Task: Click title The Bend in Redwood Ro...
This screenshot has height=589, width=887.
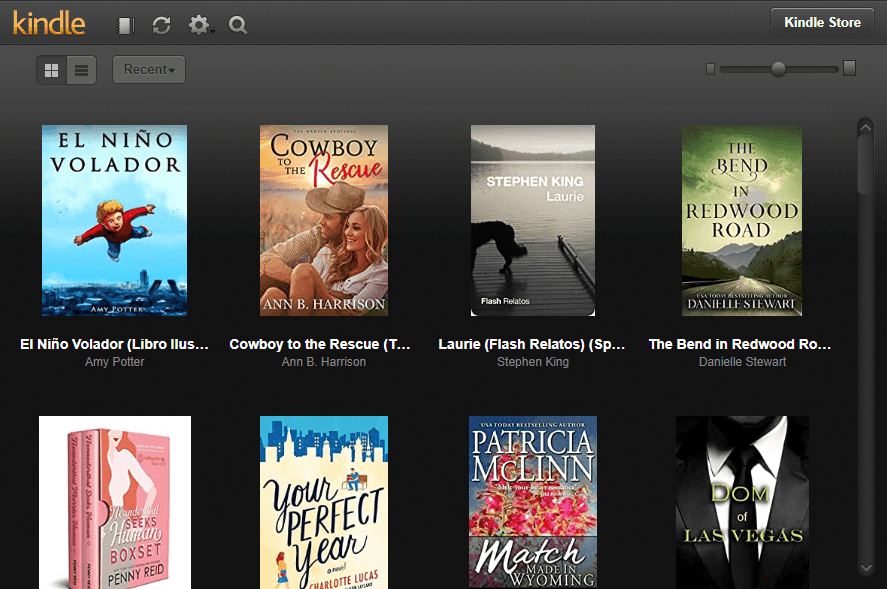Action: 740,344
